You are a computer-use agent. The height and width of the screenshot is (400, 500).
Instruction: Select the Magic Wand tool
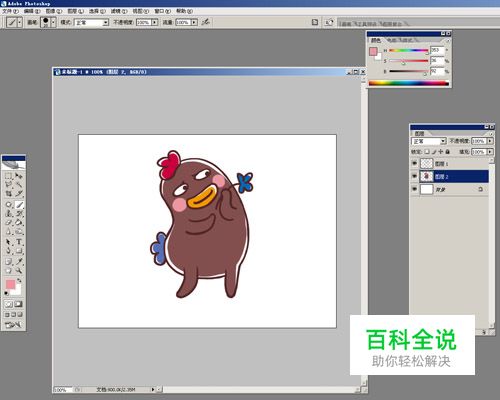coord(19,184)
